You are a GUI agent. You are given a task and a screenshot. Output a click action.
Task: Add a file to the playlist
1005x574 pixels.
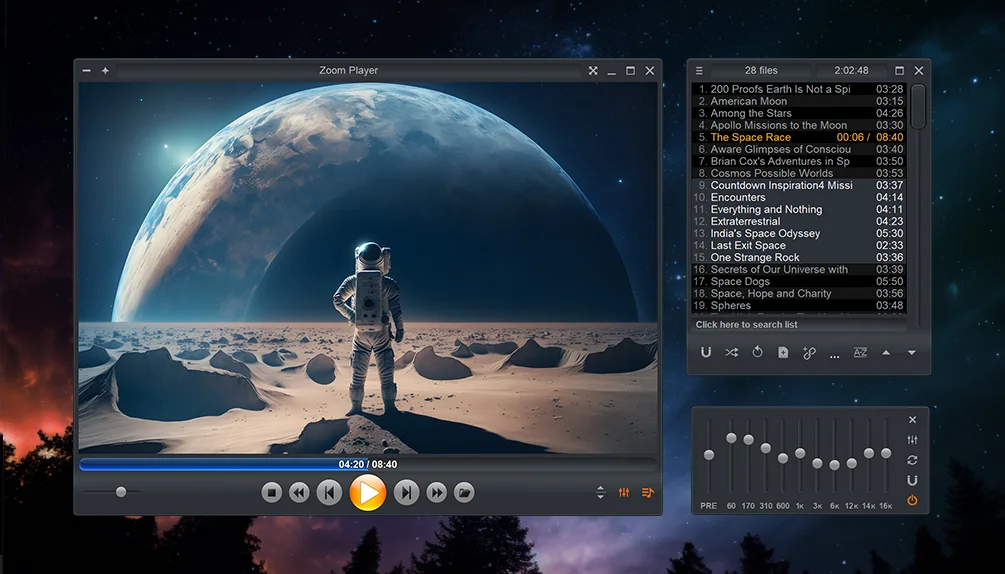(783, 352)
